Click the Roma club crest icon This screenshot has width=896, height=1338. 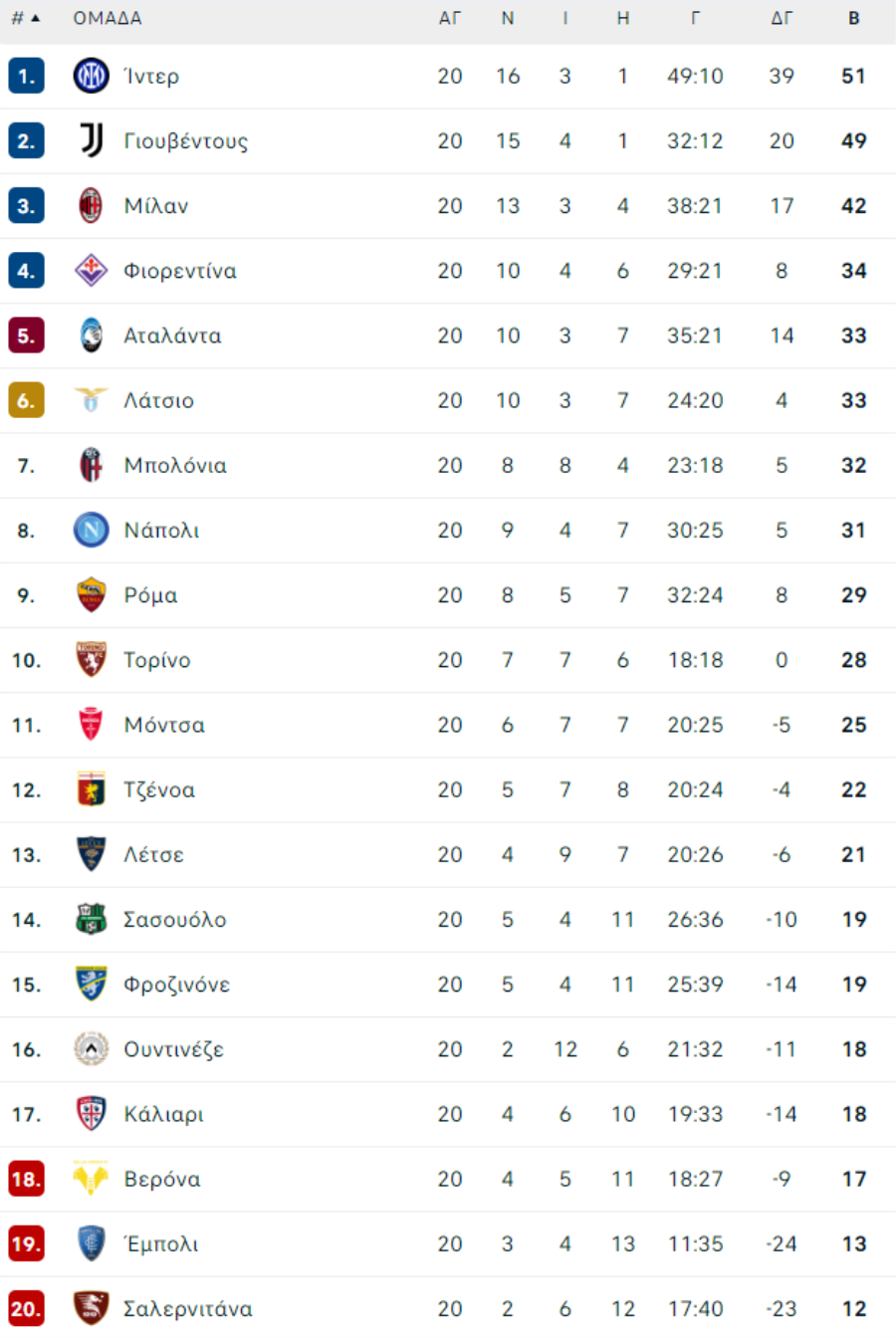[x=92, y=594]
